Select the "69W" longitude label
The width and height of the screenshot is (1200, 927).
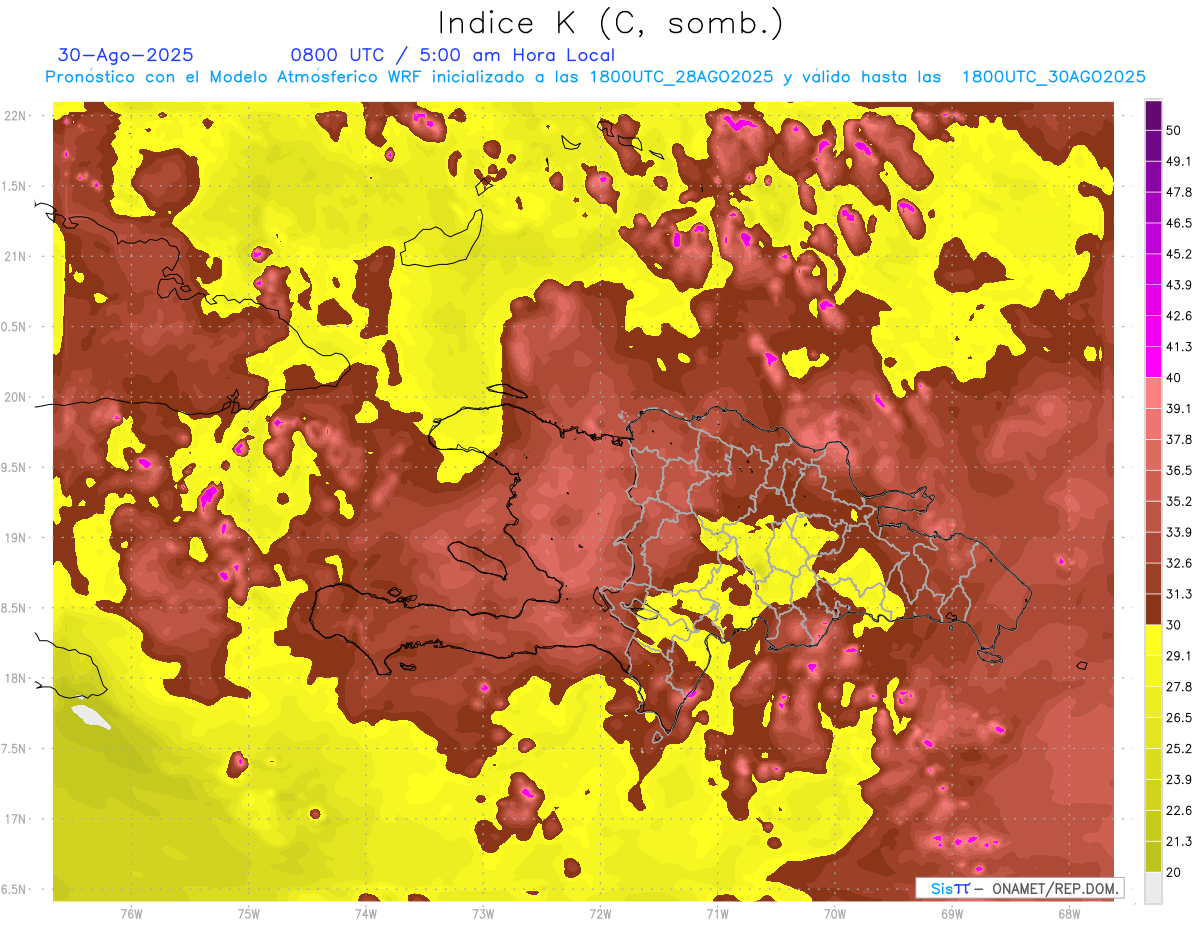click(952, 914)
